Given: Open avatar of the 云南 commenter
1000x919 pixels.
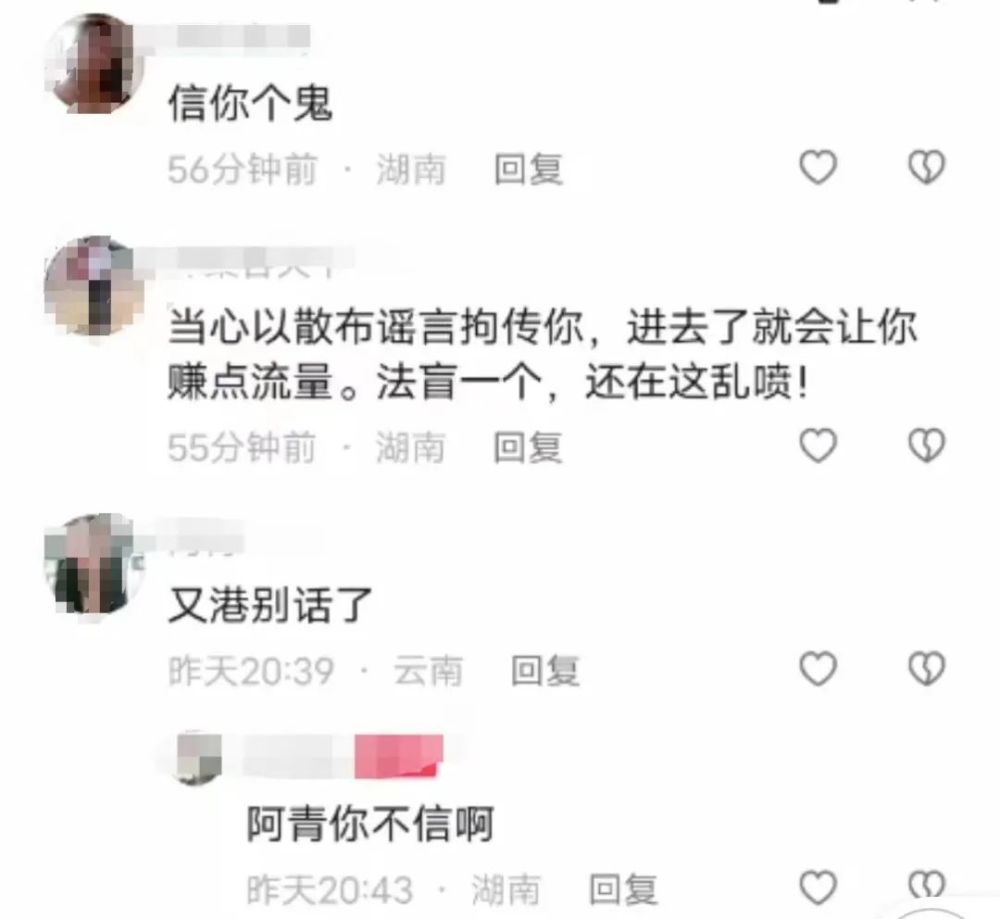Looking at the screenshot, I should click(94, 564).
